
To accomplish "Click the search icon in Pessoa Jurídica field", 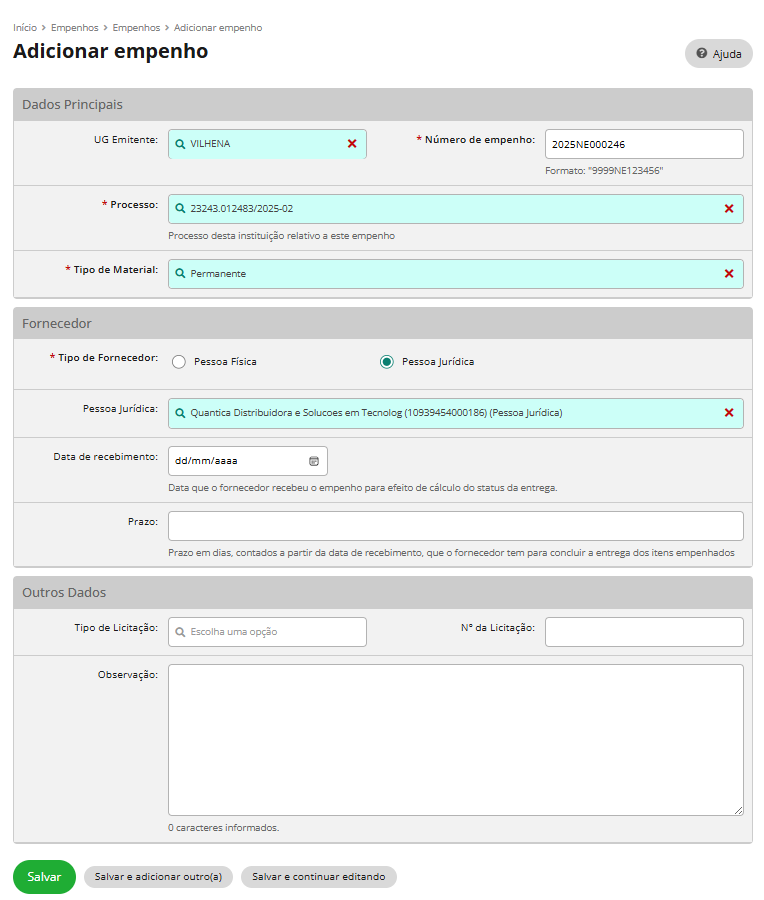I will coord(180,413).
